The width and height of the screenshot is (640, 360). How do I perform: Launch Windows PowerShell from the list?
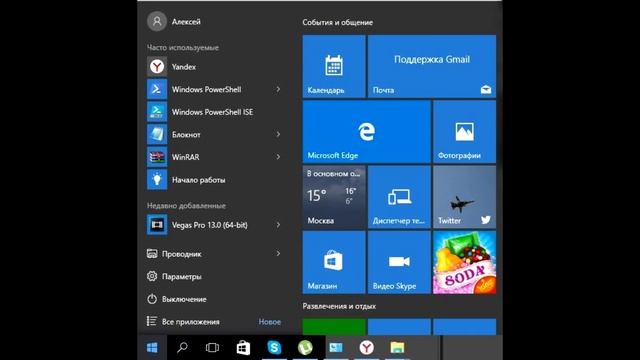tap(214, 89)
